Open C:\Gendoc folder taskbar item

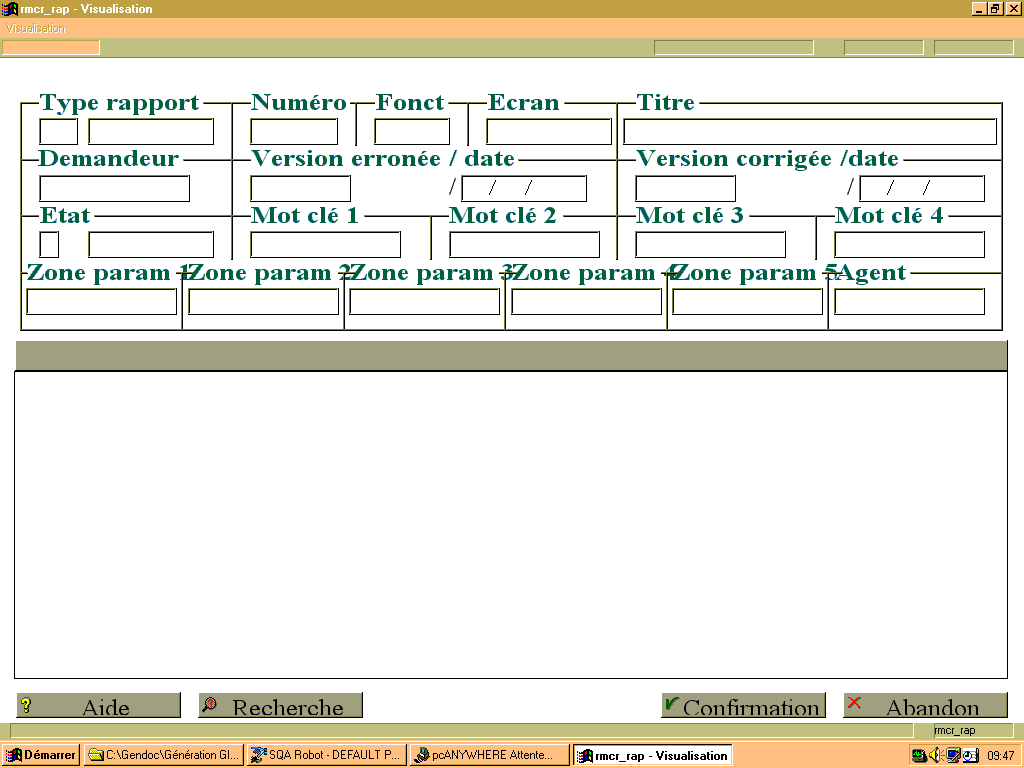coord(164,755)
